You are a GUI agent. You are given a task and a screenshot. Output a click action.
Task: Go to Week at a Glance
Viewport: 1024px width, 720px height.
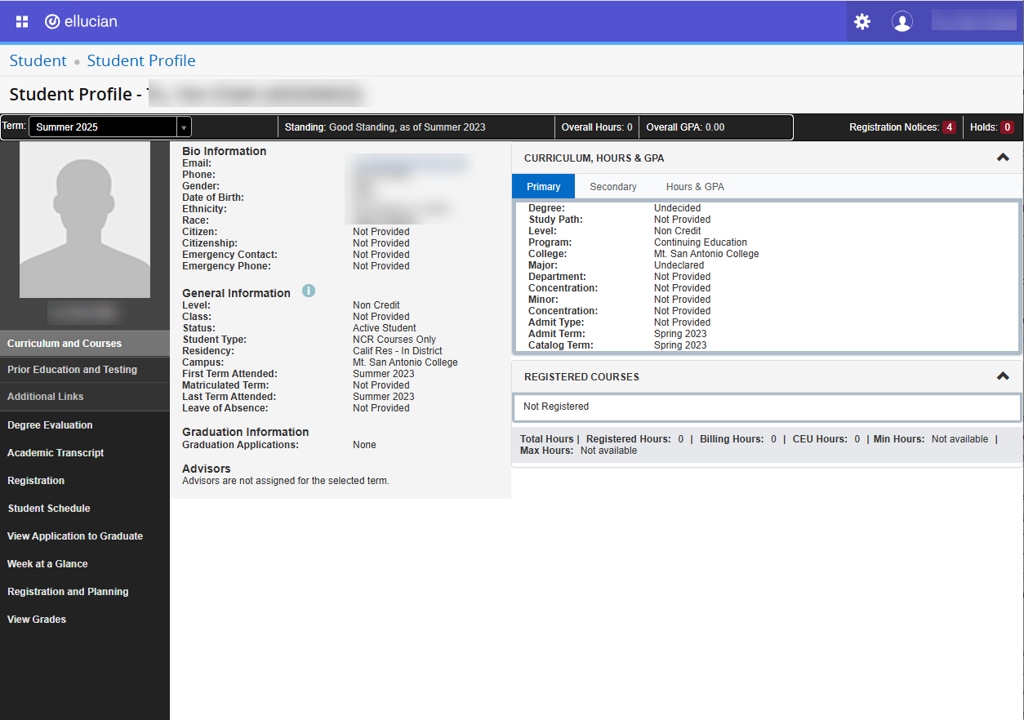click(47, 564)
